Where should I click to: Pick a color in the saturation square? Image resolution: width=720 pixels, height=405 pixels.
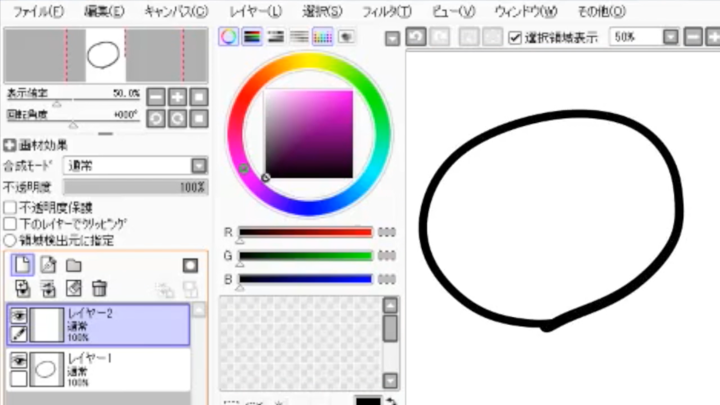click(x=309, y=134)
